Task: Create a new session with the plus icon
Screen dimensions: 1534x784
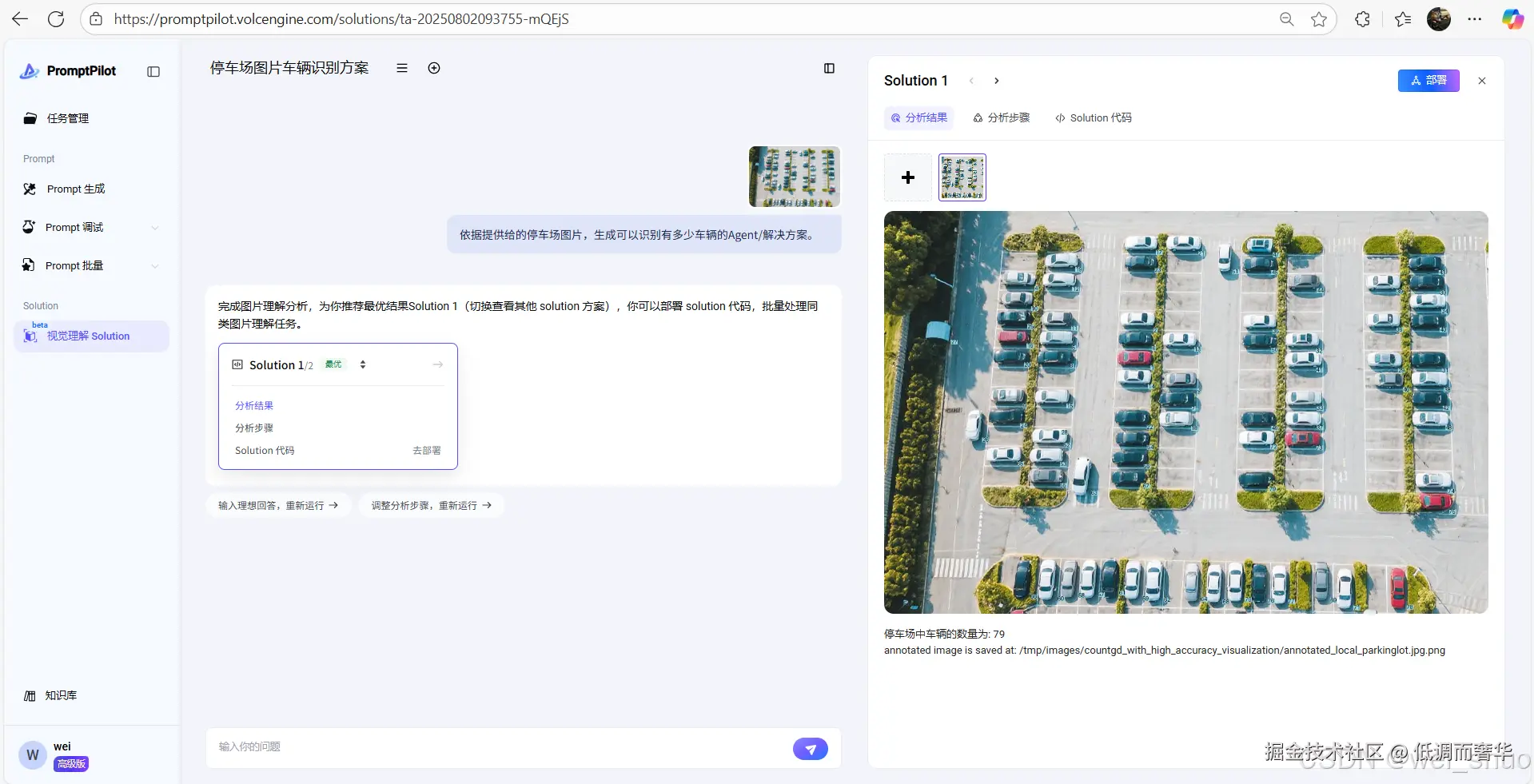Action: click(x=434, y=68)
